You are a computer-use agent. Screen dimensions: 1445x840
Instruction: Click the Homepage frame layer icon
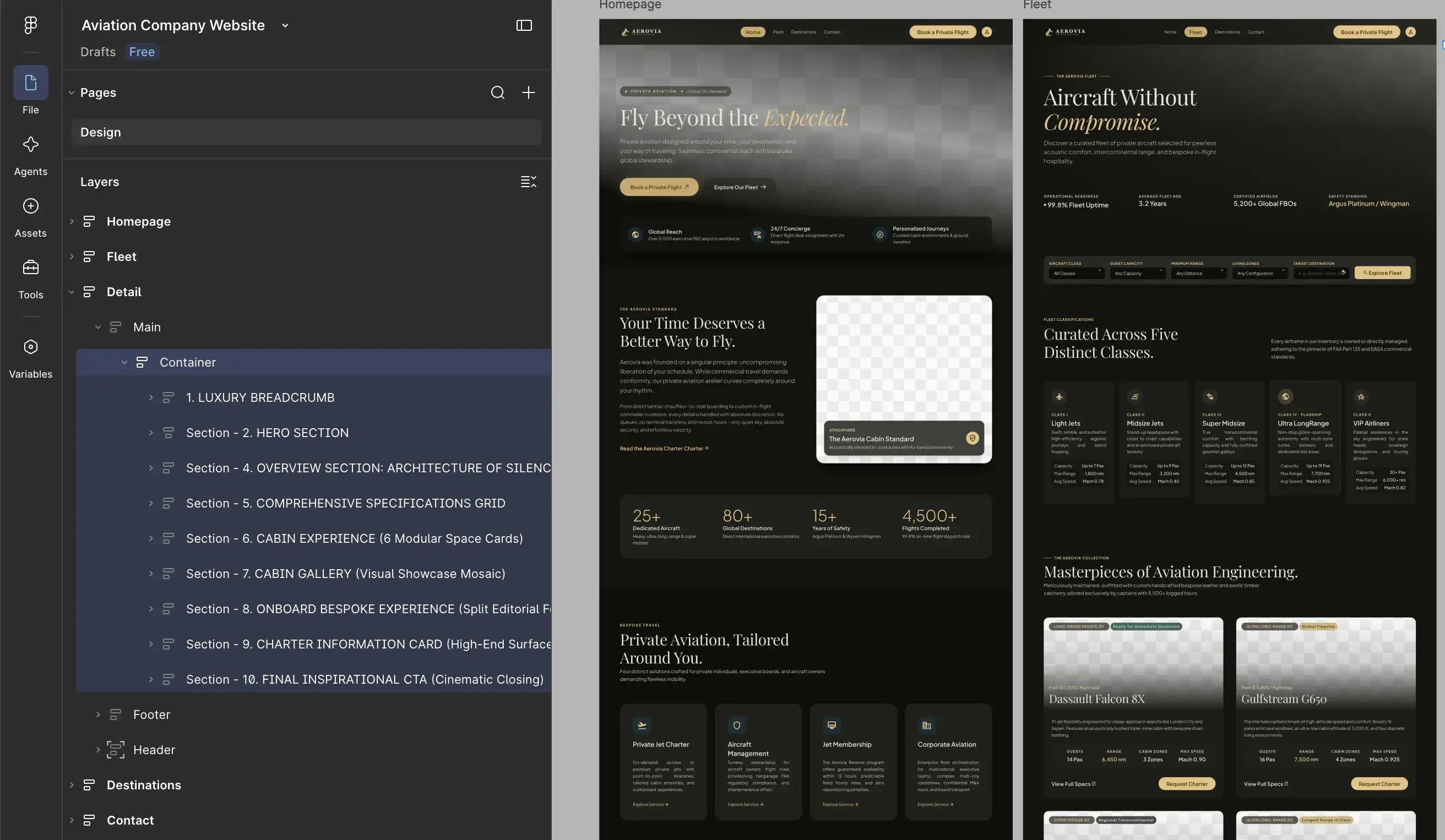[89, 221]
